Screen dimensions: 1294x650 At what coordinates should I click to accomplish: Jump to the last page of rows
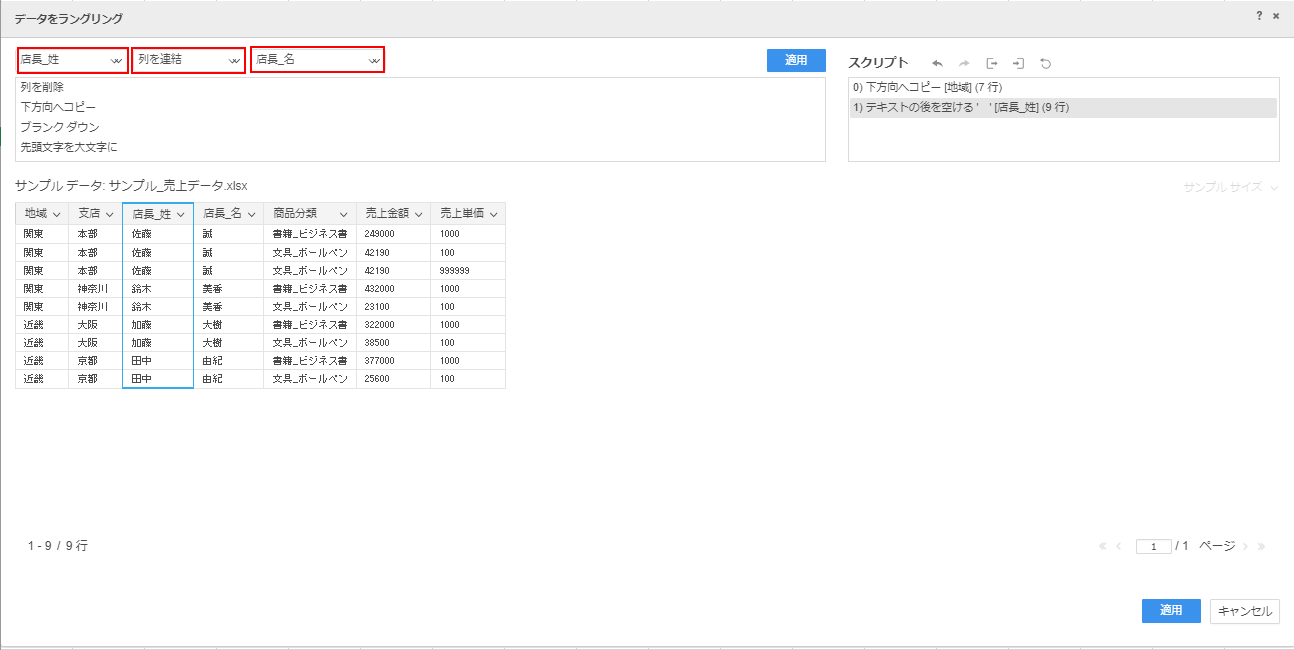pos(1262,547)
